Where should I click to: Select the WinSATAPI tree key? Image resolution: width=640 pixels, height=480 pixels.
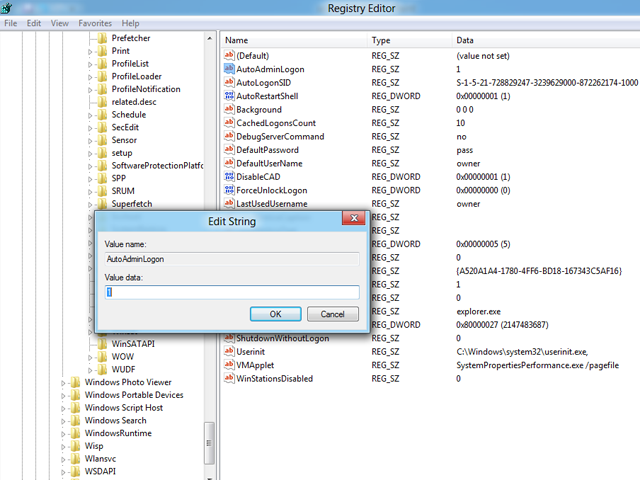click(132, 343)
